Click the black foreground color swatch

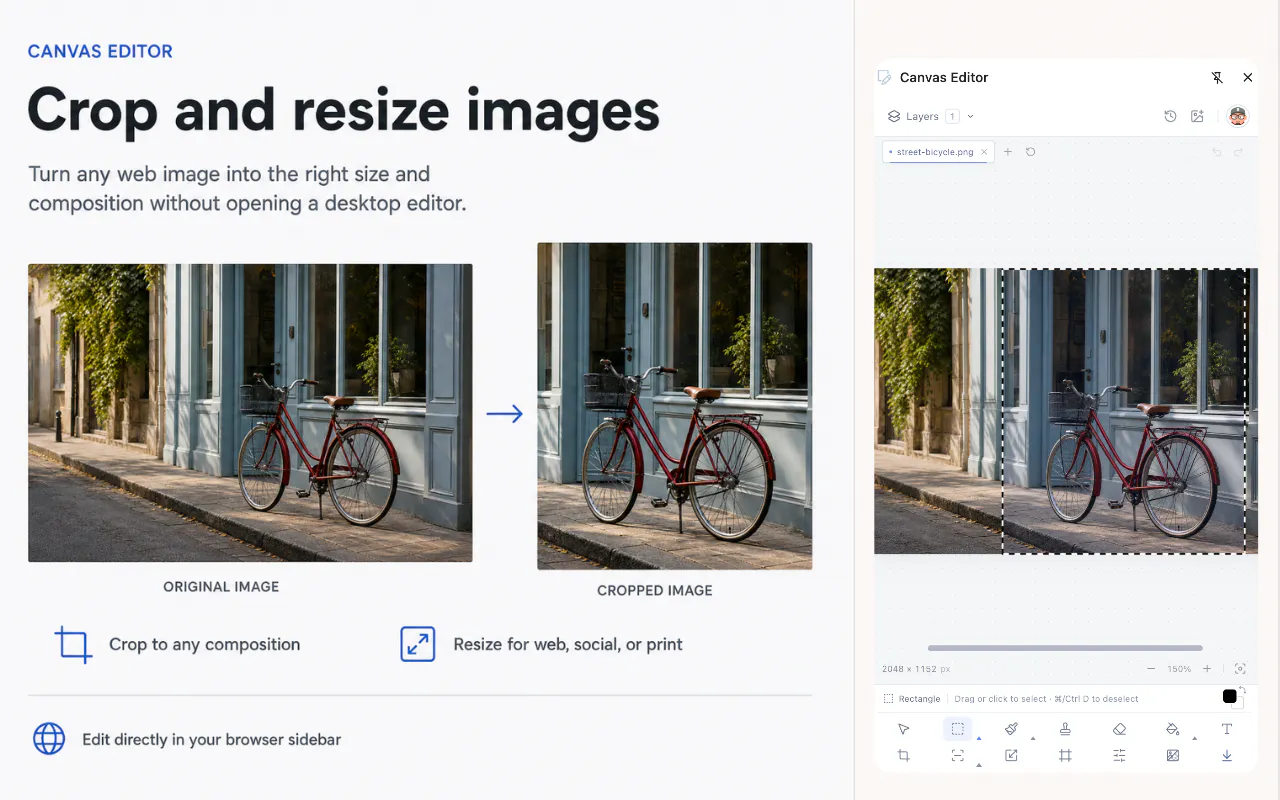[1230, 696]
